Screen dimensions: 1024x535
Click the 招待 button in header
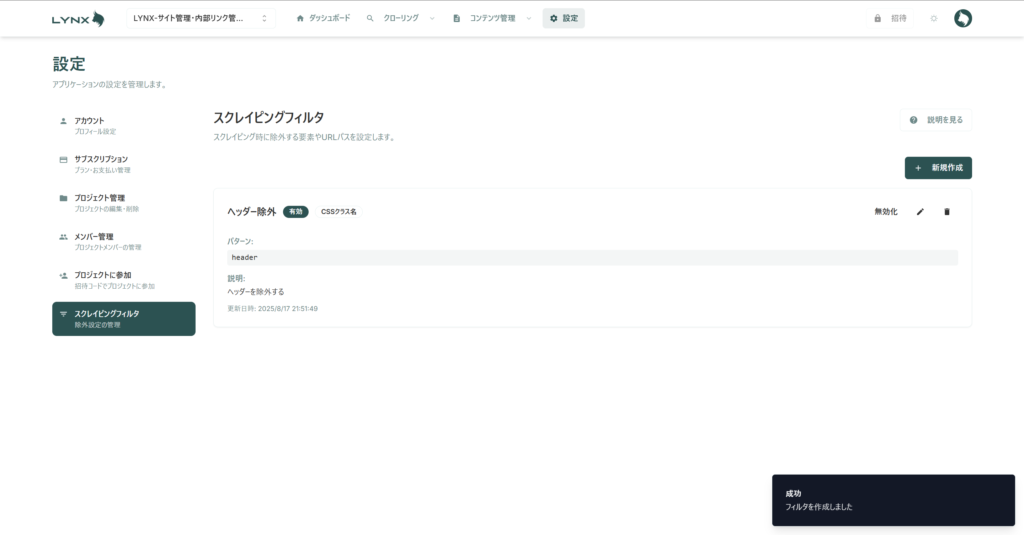(x=891, y=18)
